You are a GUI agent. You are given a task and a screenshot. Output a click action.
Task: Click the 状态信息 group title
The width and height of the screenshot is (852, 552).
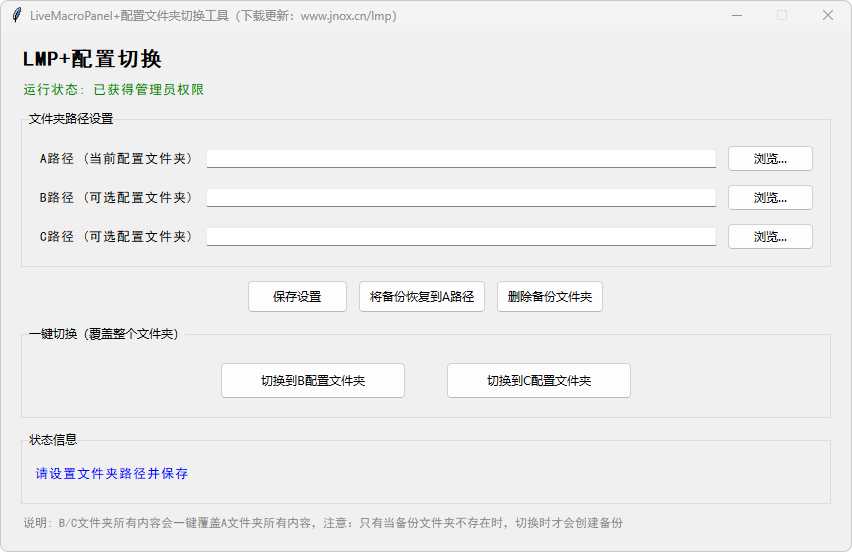coord(53,440)
